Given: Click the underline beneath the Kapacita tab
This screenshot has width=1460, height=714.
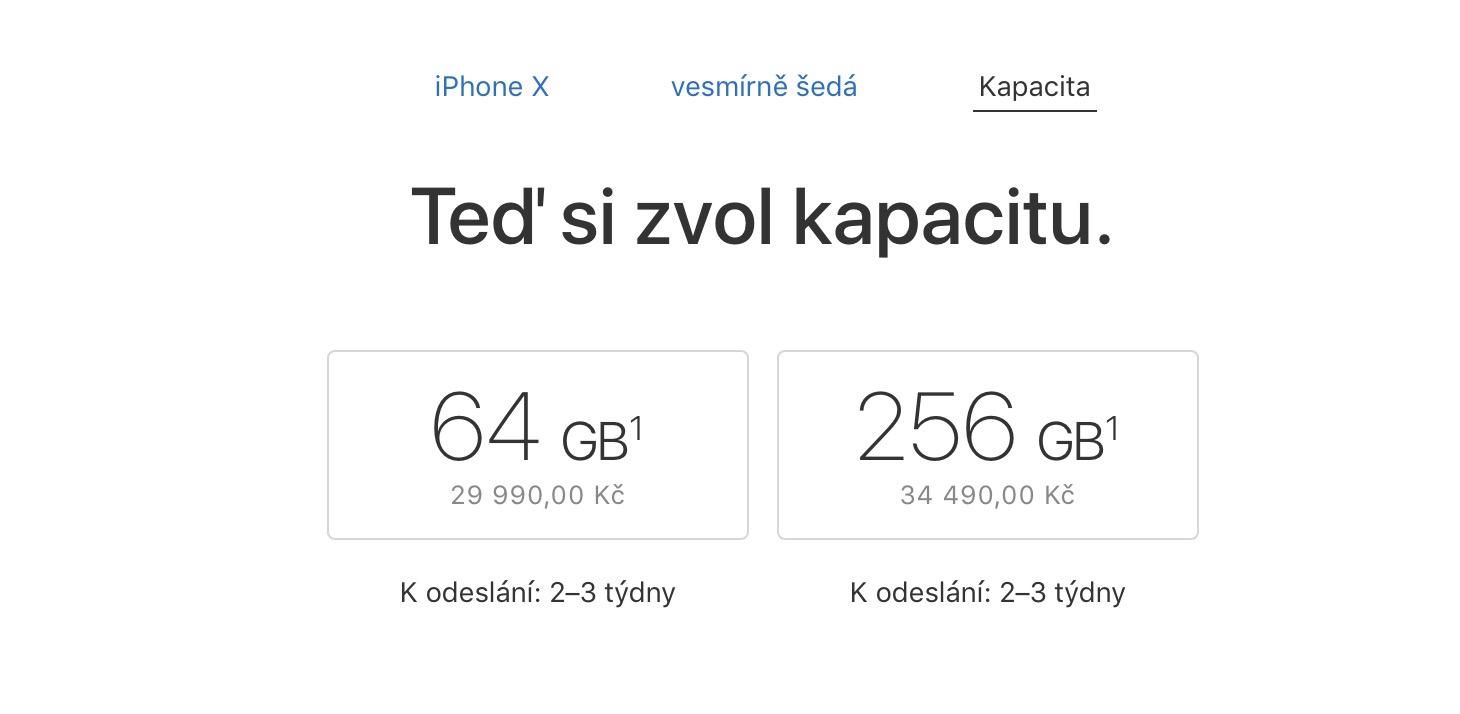Looking at the screenshot, I should click(1034, 110).
